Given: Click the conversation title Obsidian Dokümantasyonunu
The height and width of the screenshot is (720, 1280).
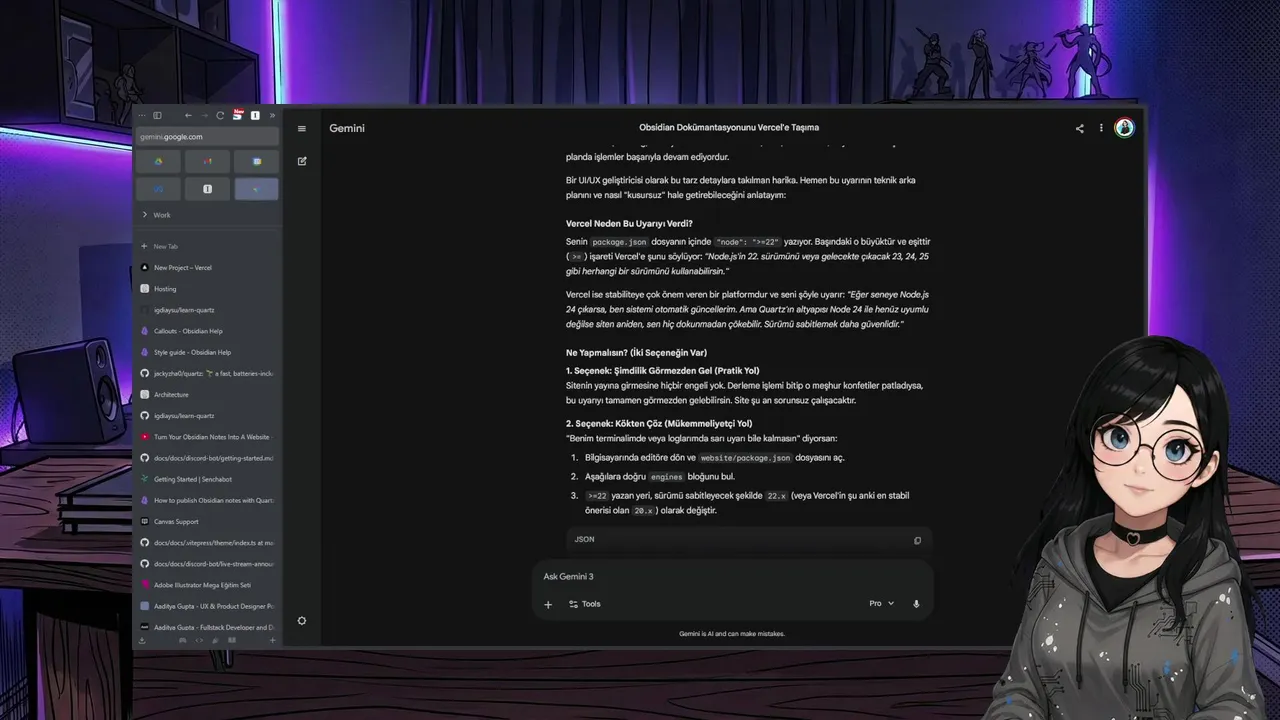Looking at the screenshot, I should coord(729,128).
